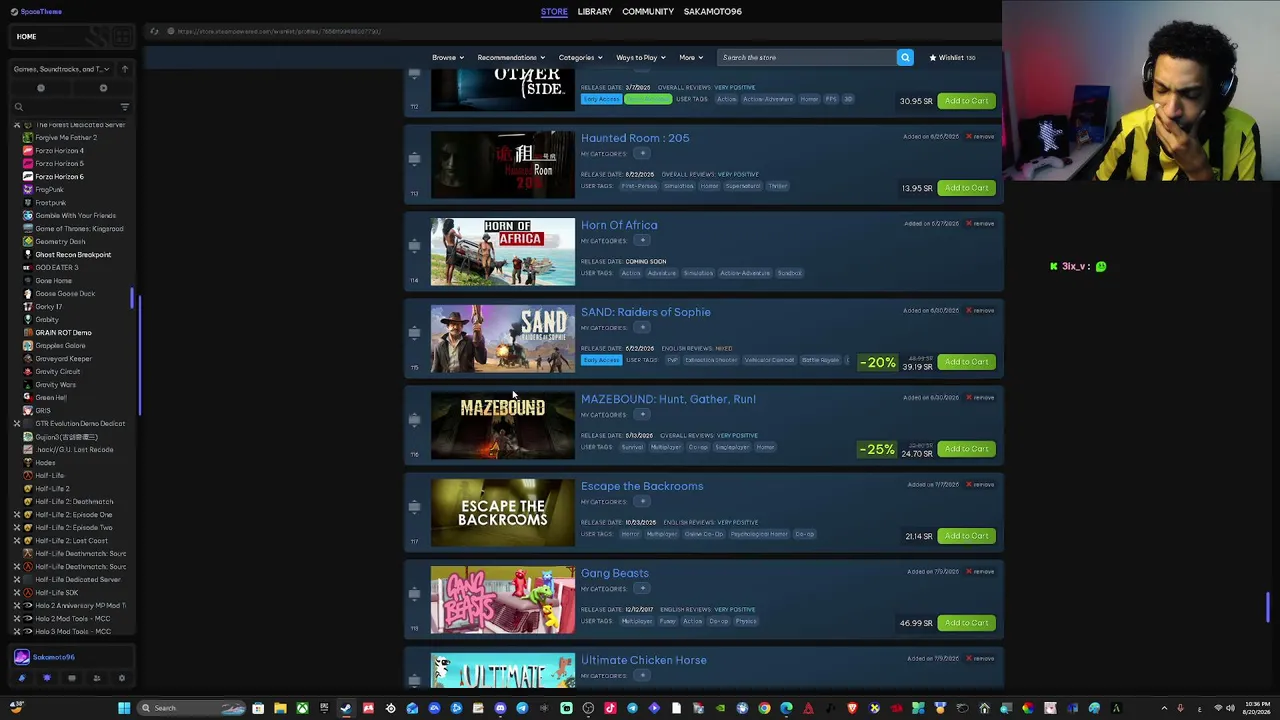Viewport: 1280px width, 720px height.
Task: Grab the reorder handle for Haunted Room : 205
Action: [414, 159]
